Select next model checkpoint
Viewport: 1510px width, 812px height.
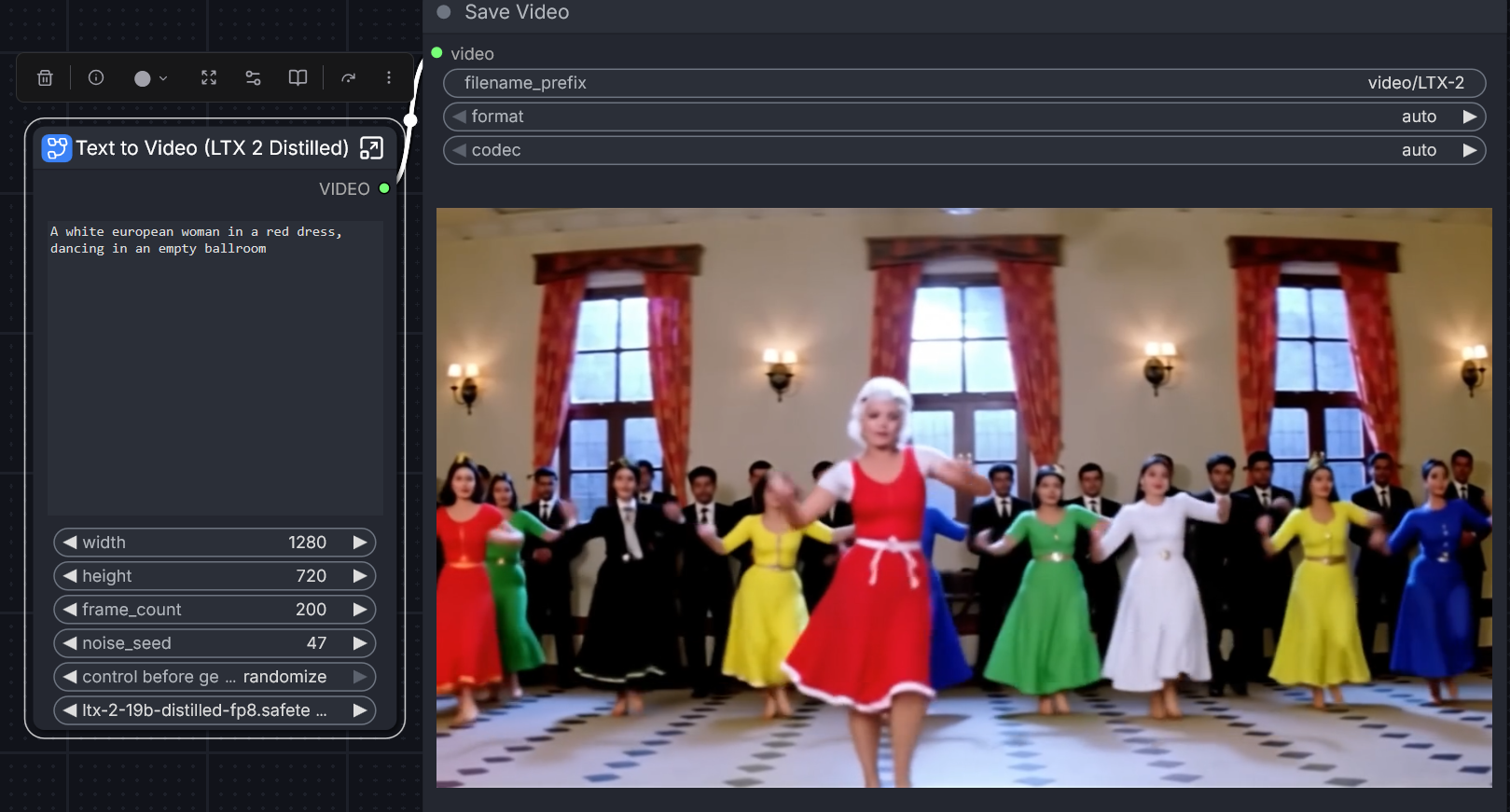(360, 710)
